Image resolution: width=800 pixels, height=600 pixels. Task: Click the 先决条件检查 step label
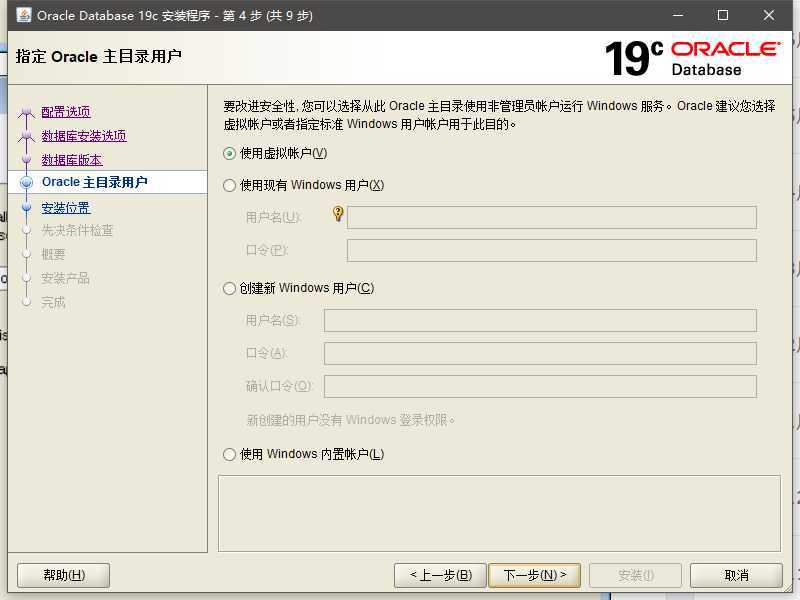coord(77,231)
